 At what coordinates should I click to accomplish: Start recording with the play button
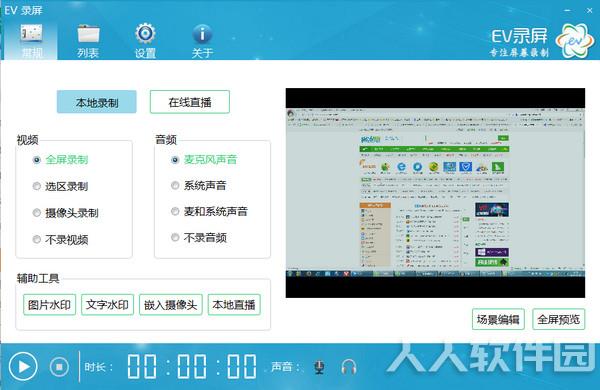(x=23, y=367)
